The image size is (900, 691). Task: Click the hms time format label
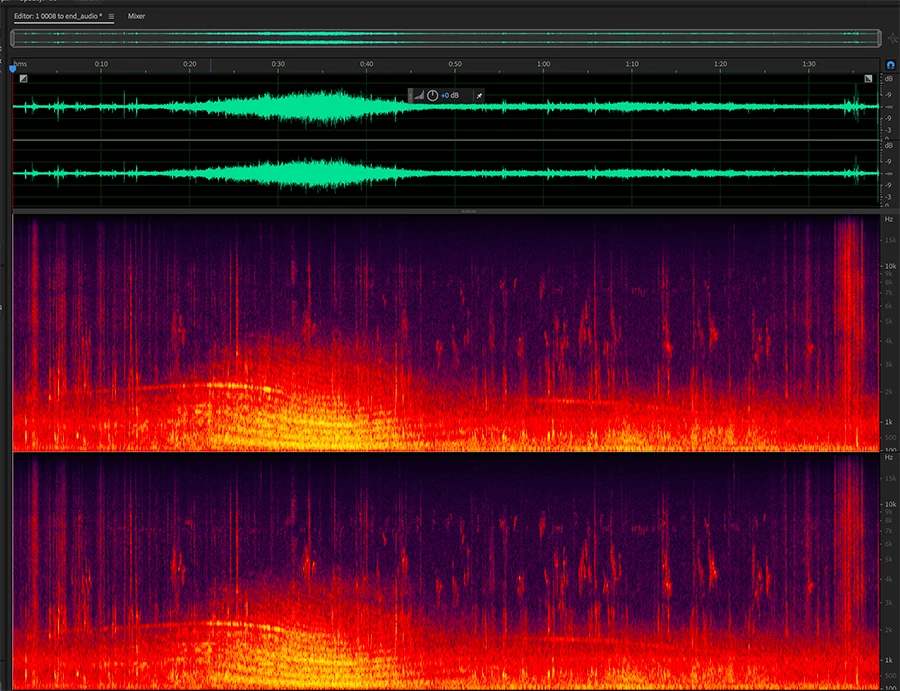20,64
